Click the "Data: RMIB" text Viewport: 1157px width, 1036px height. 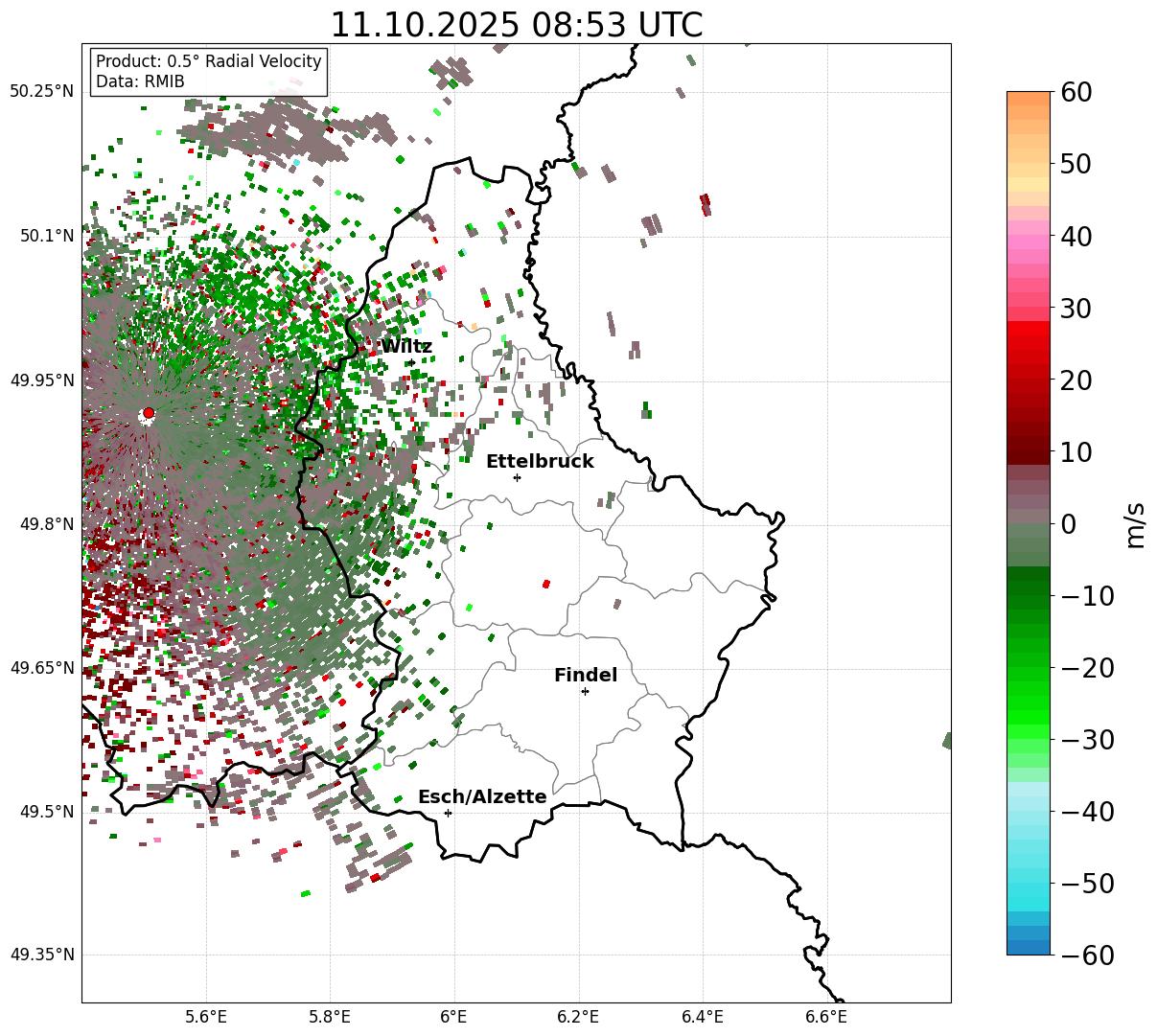pyautogui.click(x=140, y=81)
